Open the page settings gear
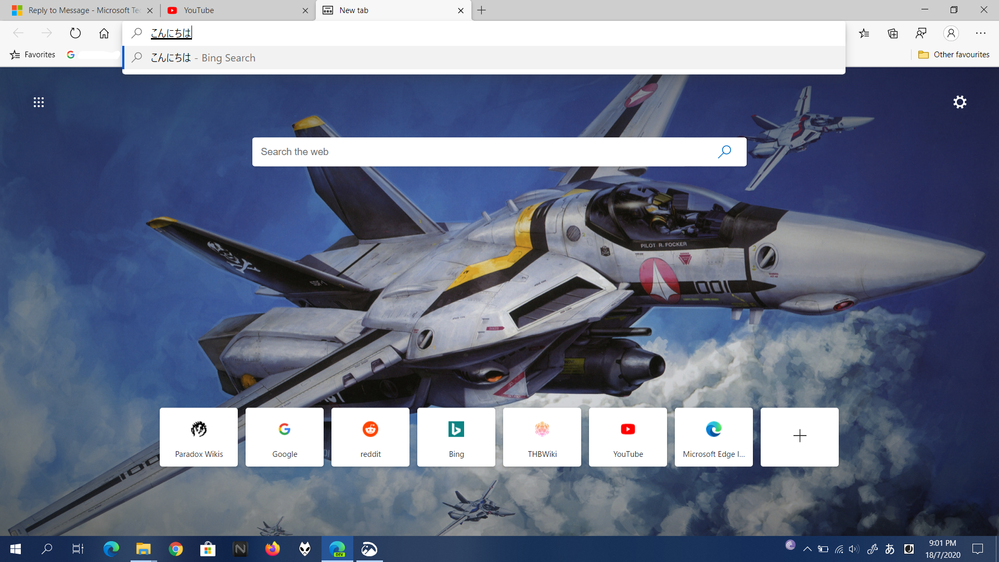Image resolution: width=999 pixels, height=562 pixels. (x=959, y=102)
